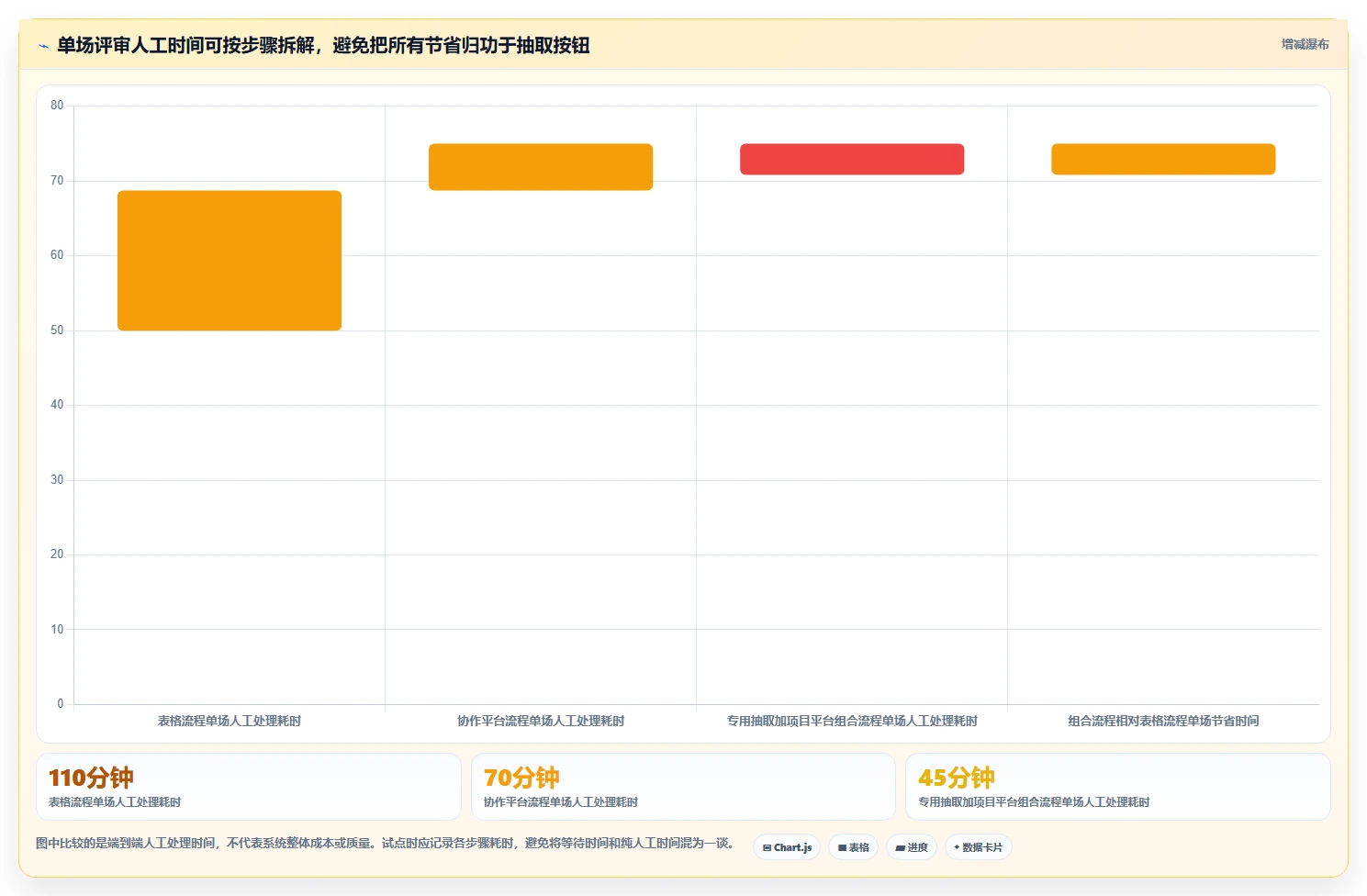
Task: Click the Chart.js tag chip
Action: 787,847
